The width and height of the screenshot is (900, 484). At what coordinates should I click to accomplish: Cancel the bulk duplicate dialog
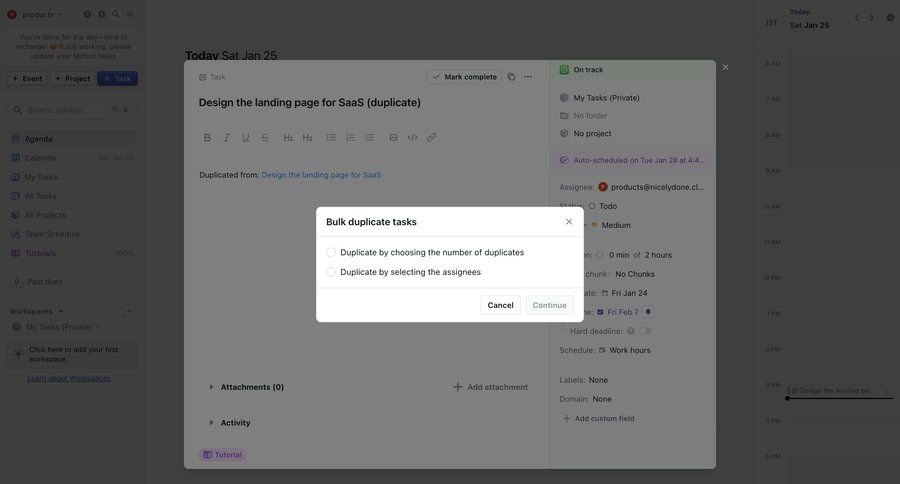coord(501,305)
